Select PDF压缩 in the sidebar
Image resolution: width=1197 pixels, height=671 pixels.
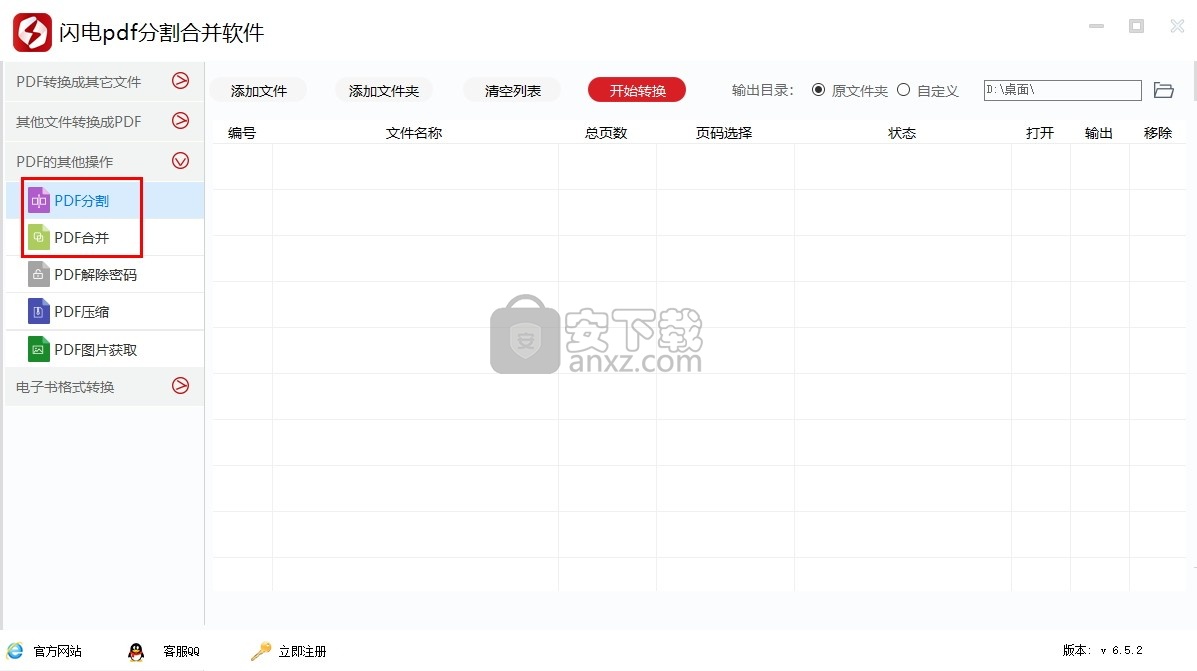[105, 311]
